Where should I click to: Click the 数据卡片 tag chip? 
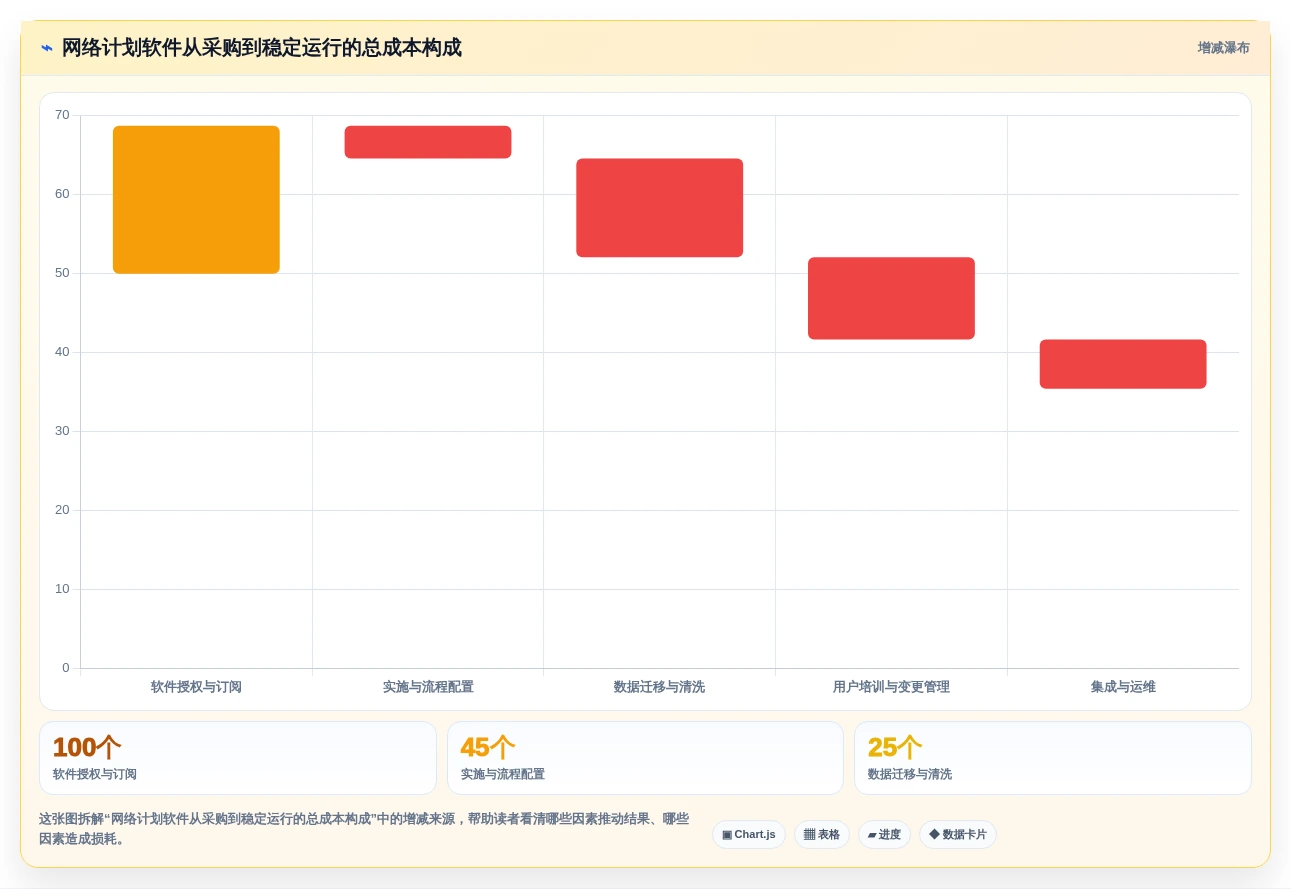958,835
